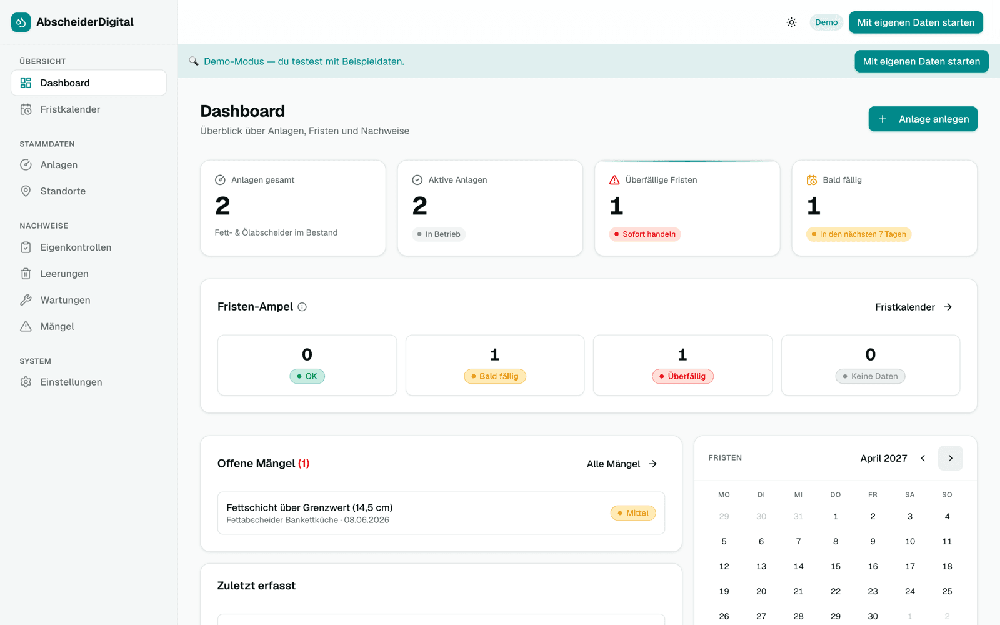This screenshot has height=625, width=1000.
Task: Select April 19 in the calendar
Action: (724, 591)
